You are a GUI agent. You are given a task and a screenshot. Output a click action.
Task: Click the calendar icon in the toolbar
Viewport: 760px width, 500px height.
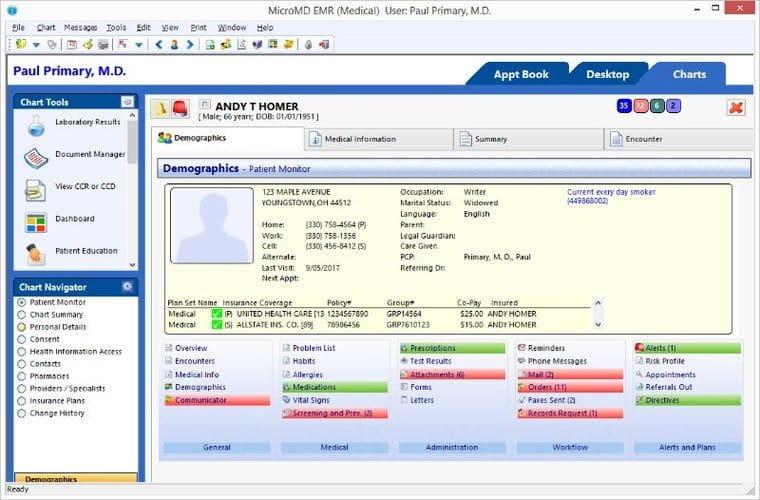click(x=72, y=45)
